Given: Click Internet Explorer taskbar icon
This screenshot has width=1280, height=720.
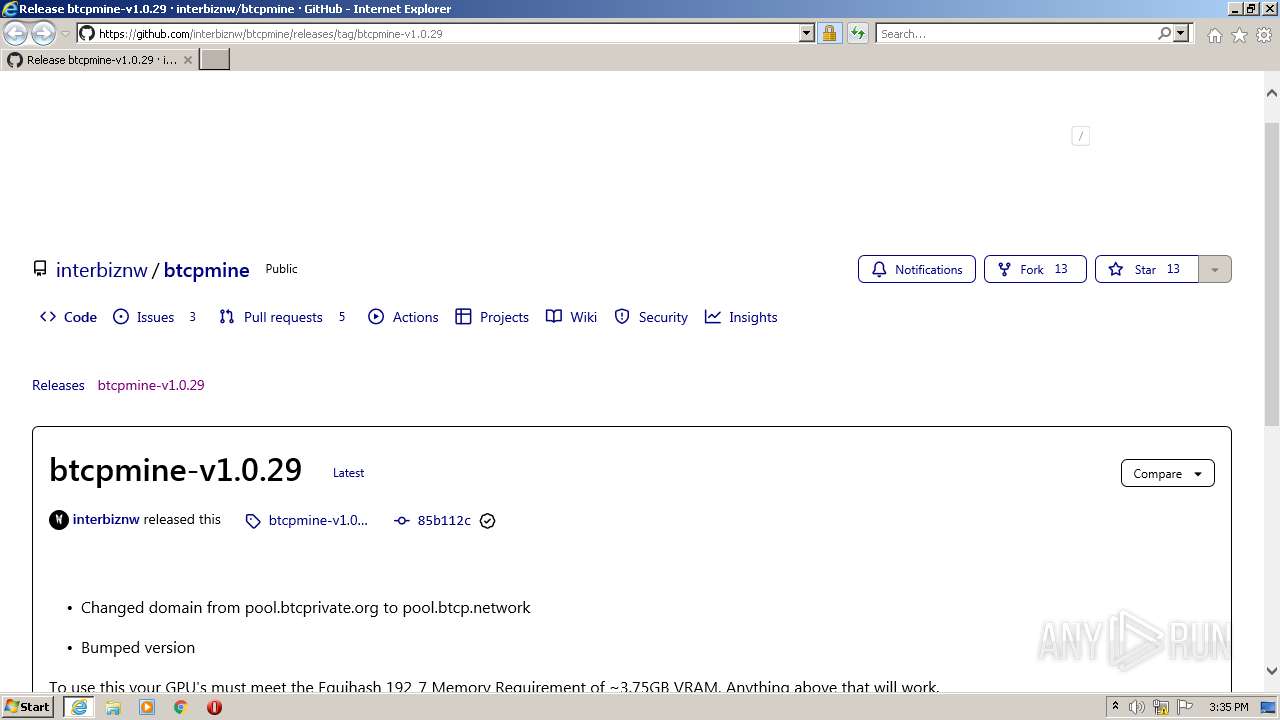Looking at the screenshot, I should [79, 707].
